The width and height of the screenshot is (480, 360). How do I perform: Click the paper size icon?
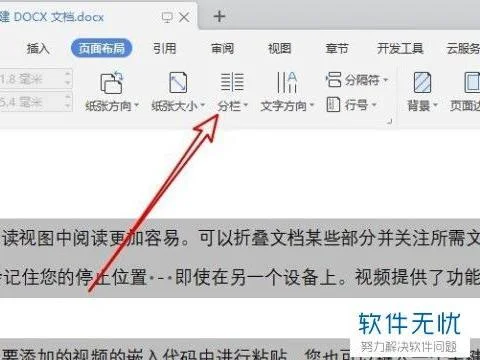178,82
